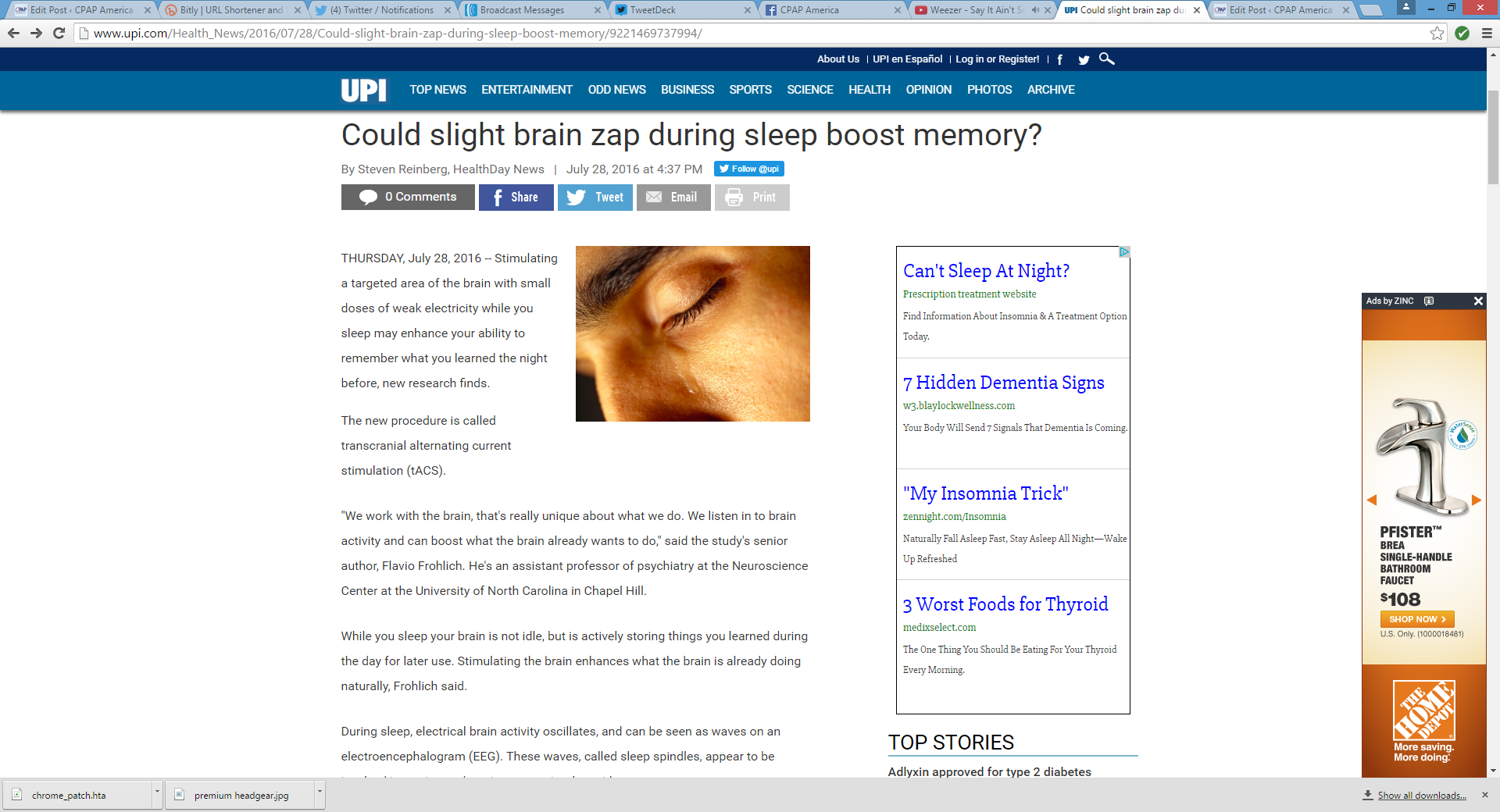Open UPI's Facebook page icon in header
The image size is (1500, 812).
[1059, 59]
